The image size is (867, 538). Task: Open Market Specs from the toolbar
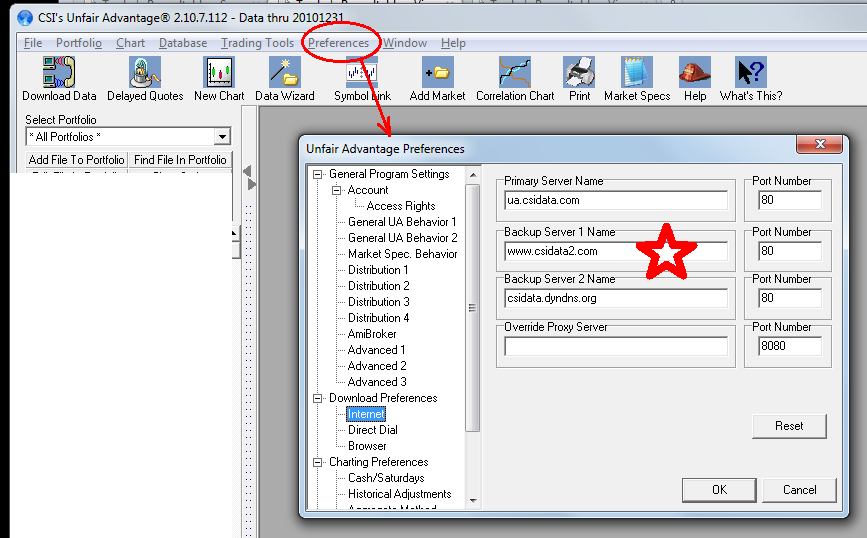click(x=637, y=72)
